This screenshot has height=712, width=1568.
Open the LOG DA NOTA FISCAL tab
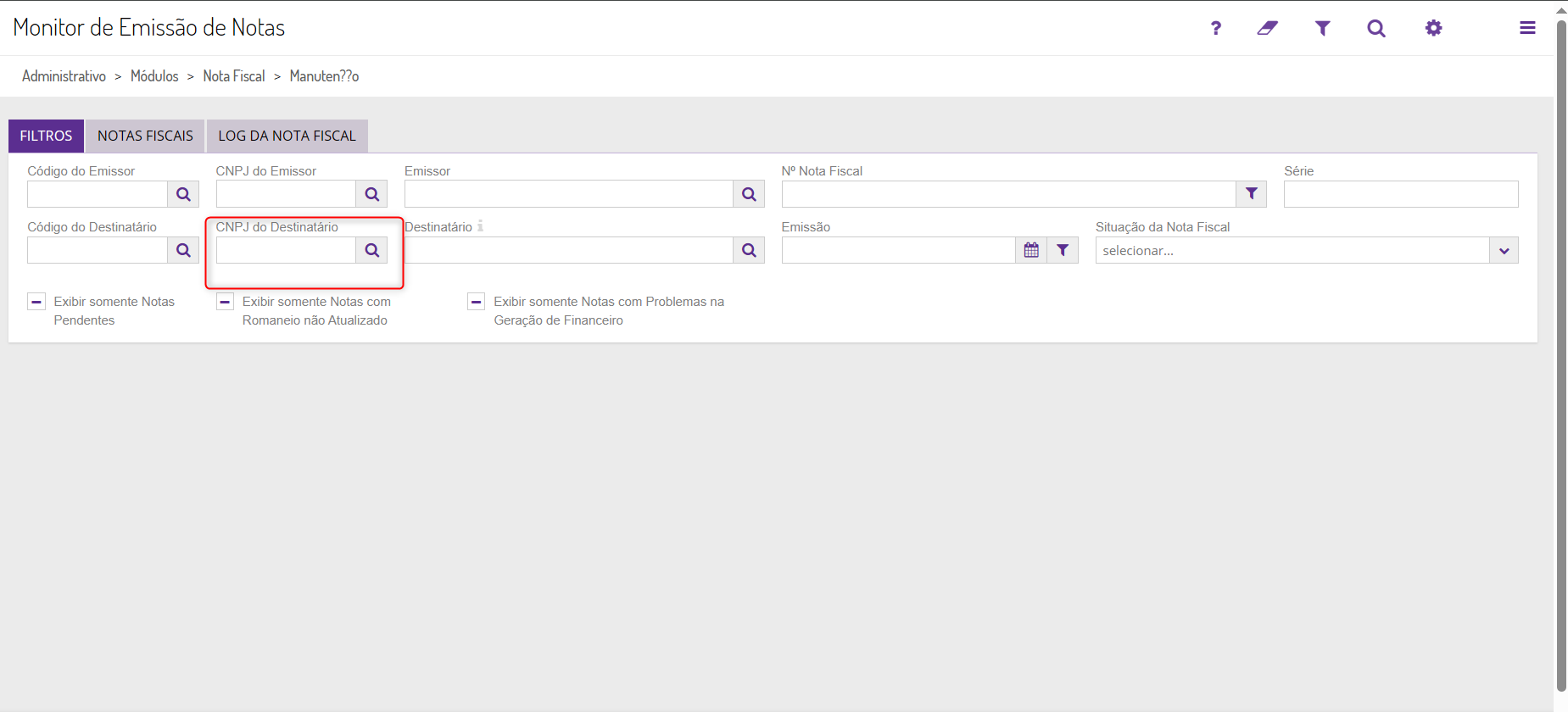[287, 136]
